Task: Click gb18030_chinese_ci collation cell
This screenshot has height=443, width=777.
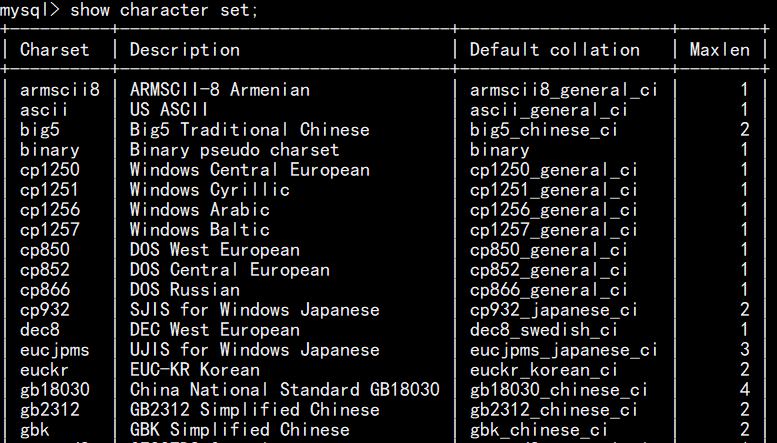Action: (x=558, y=390)
